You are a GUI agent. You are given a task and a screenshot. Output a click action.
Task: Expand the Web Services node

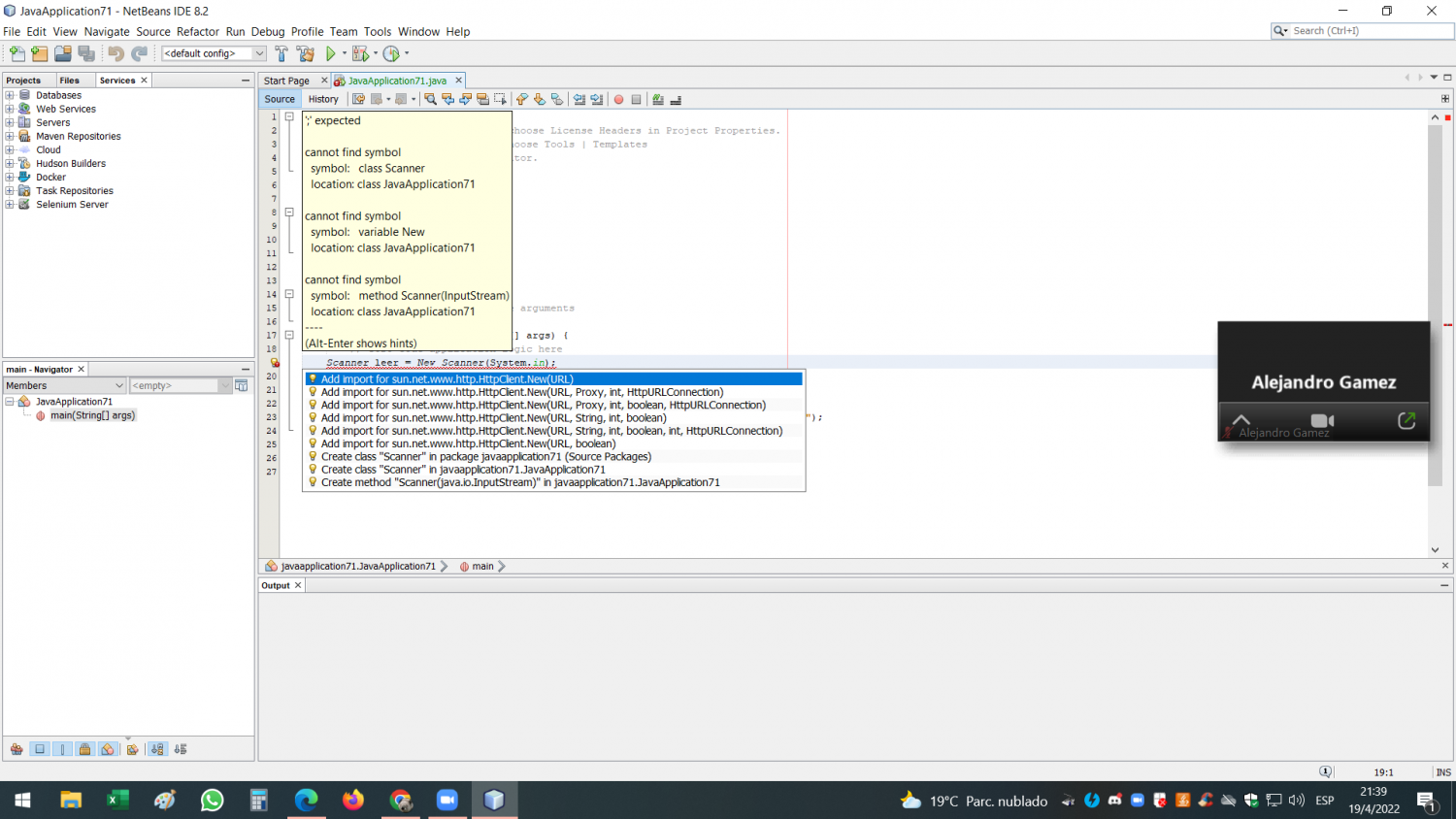click(10, 109)
